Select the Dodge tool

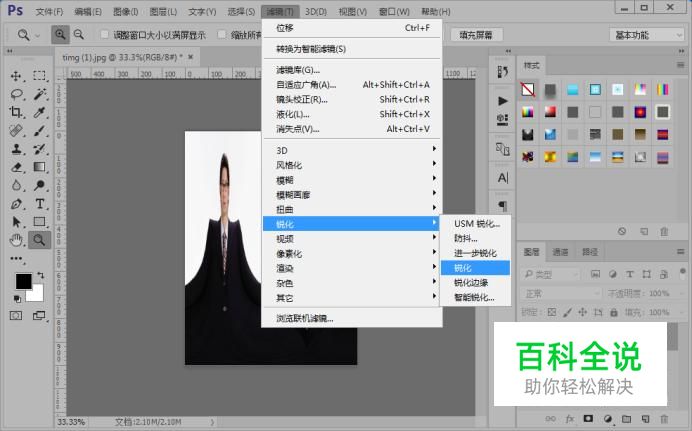point(40,185)
